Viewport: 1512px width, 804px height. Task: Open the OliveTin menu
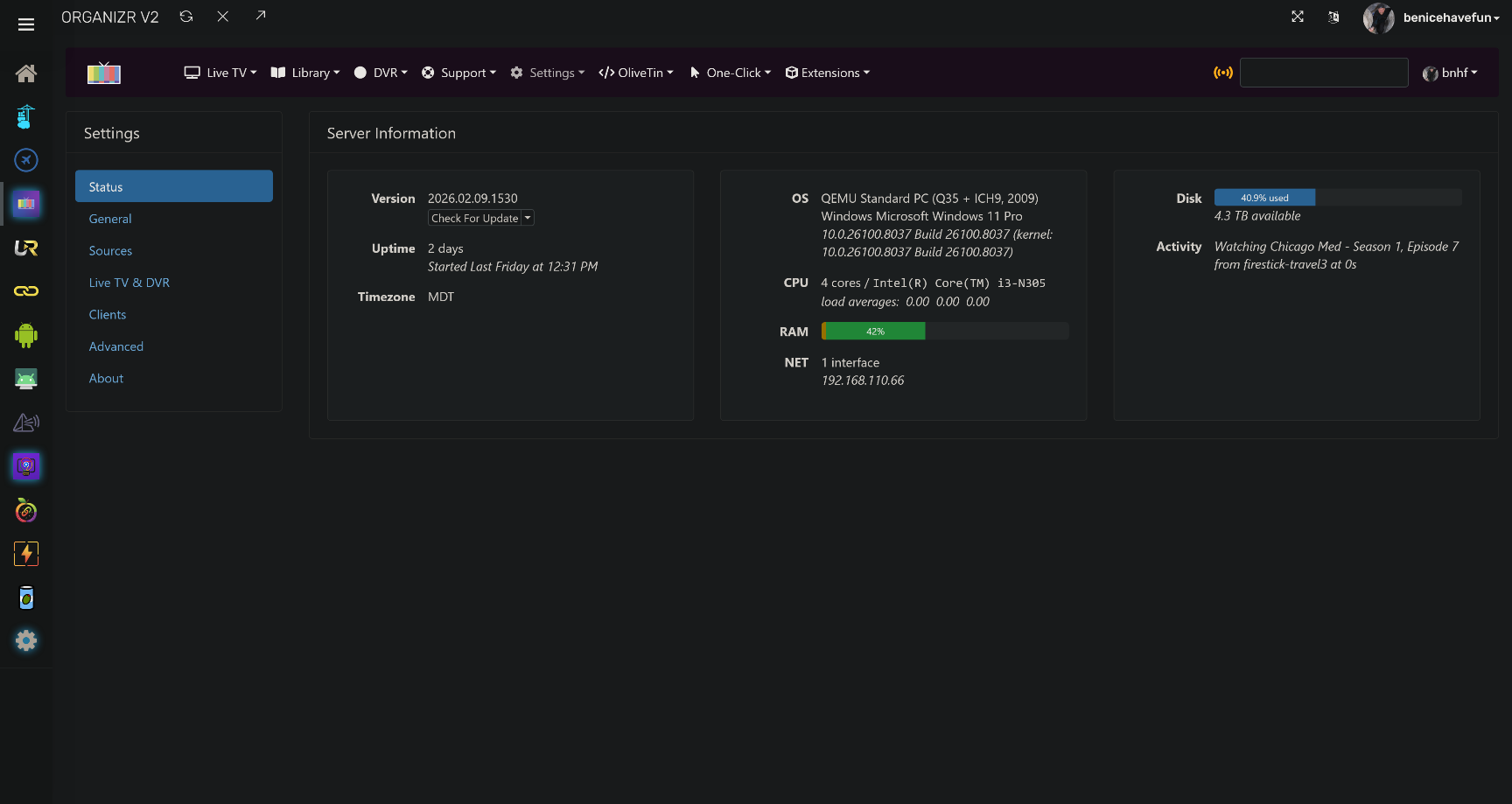pyautogui.click(x=636, y=73)
